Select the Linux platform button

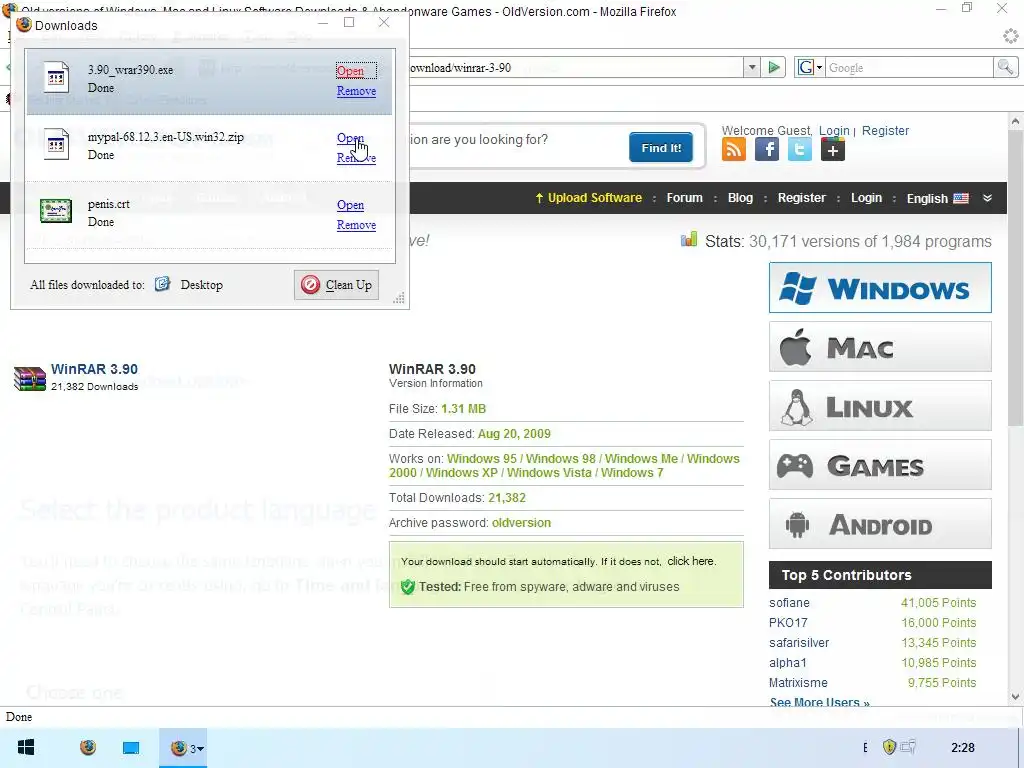[880, 406]
